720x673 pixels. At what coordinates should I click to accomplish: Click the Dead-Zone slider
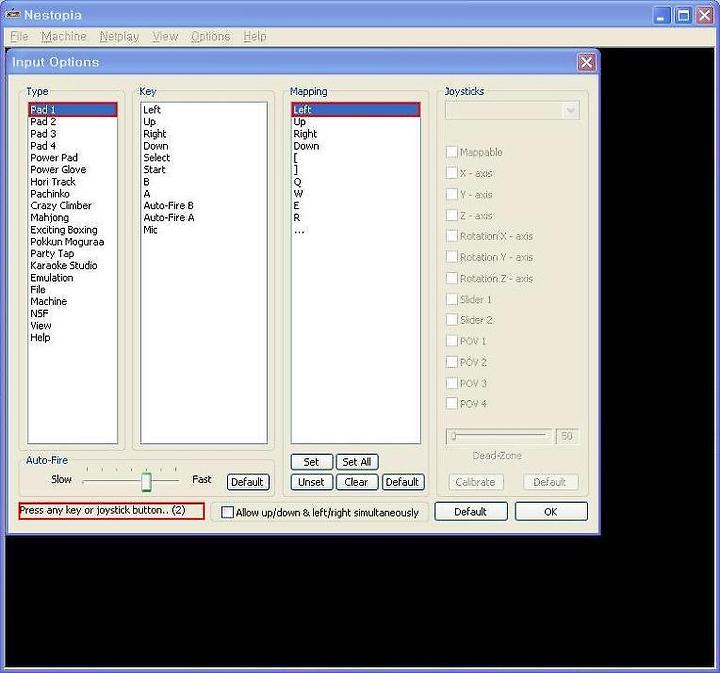[x=499, y=436]
